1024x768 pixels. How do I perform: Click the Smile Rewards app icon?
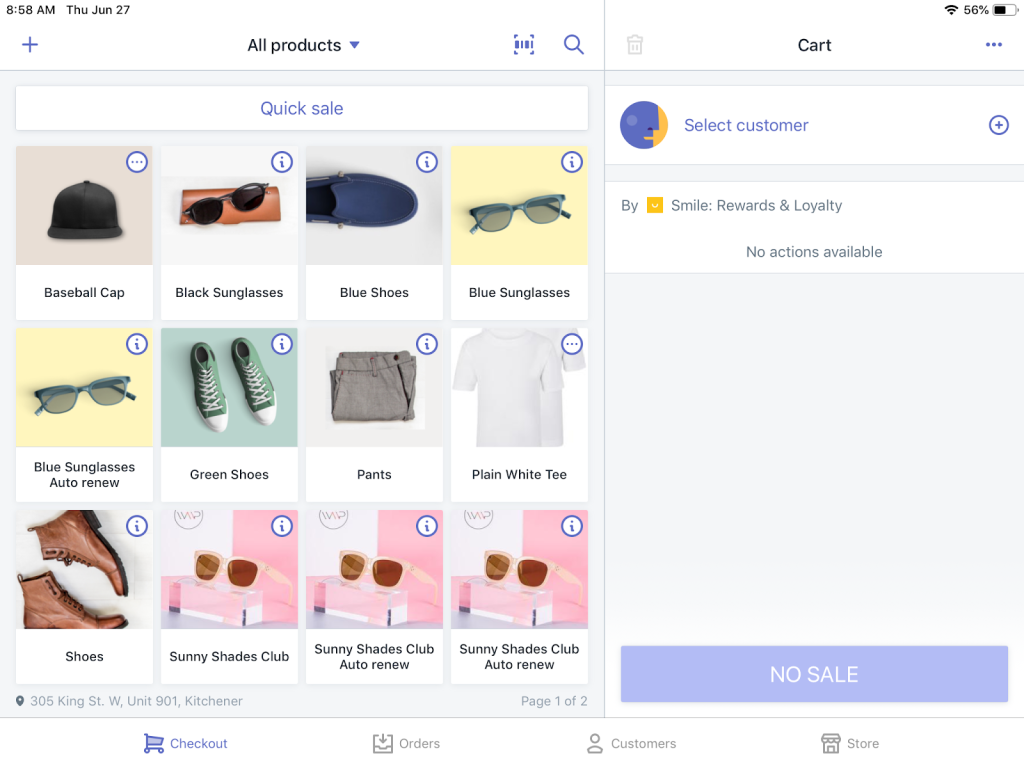coord(654,205)
